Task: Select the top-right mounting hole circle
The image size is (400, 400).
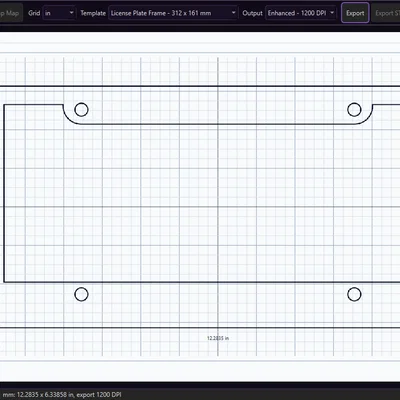Action: tap(354, 110)
